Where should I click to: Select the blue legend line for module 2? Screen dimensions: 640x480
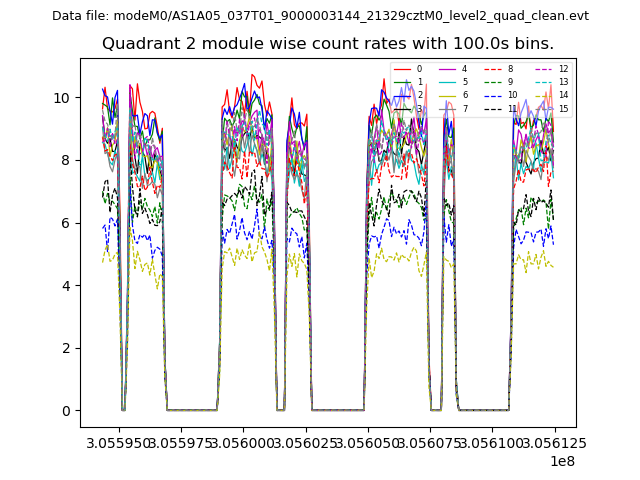point(401,95)
